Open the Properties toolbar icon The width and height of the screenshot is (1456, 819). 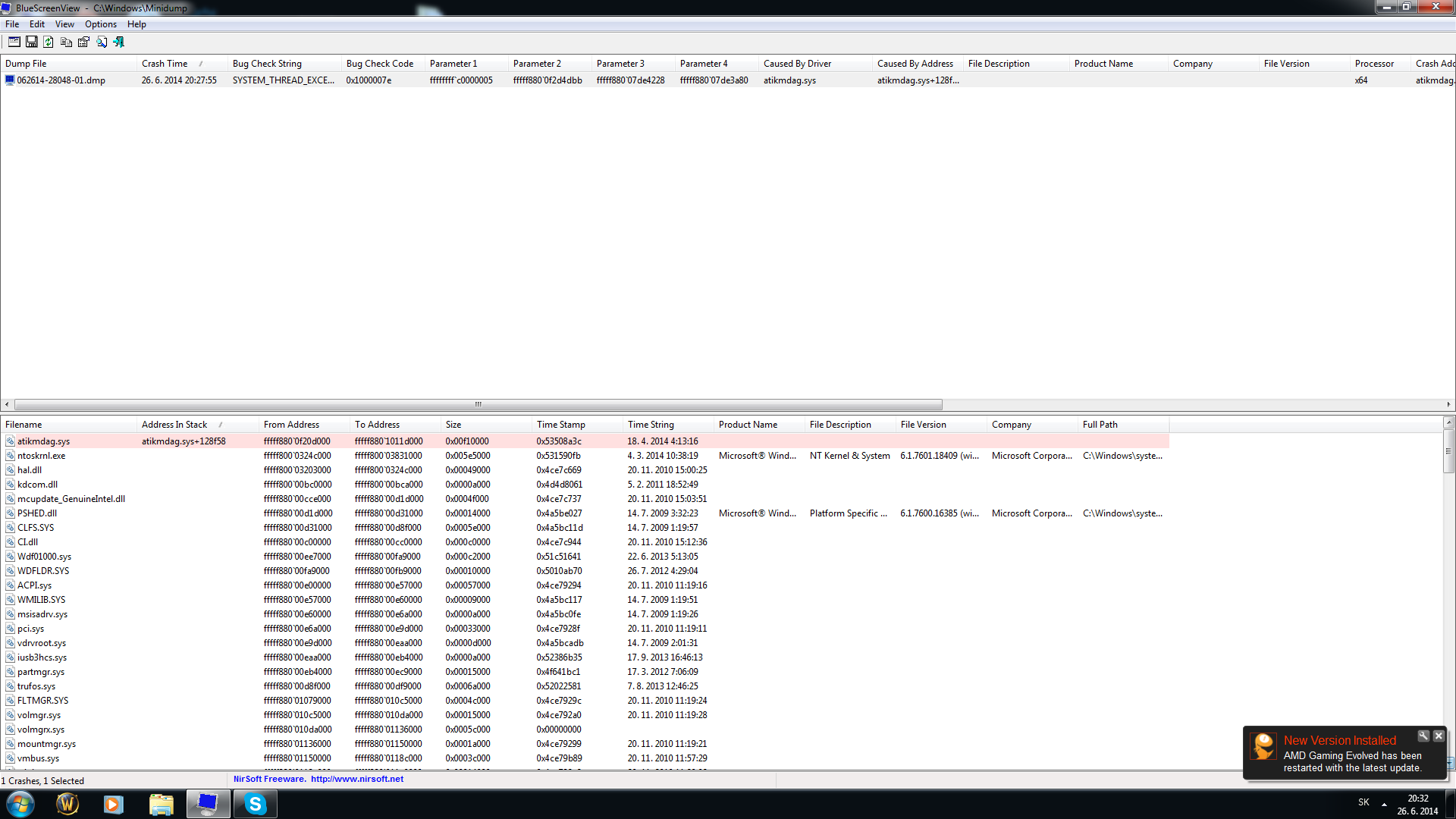pos(83,42)
